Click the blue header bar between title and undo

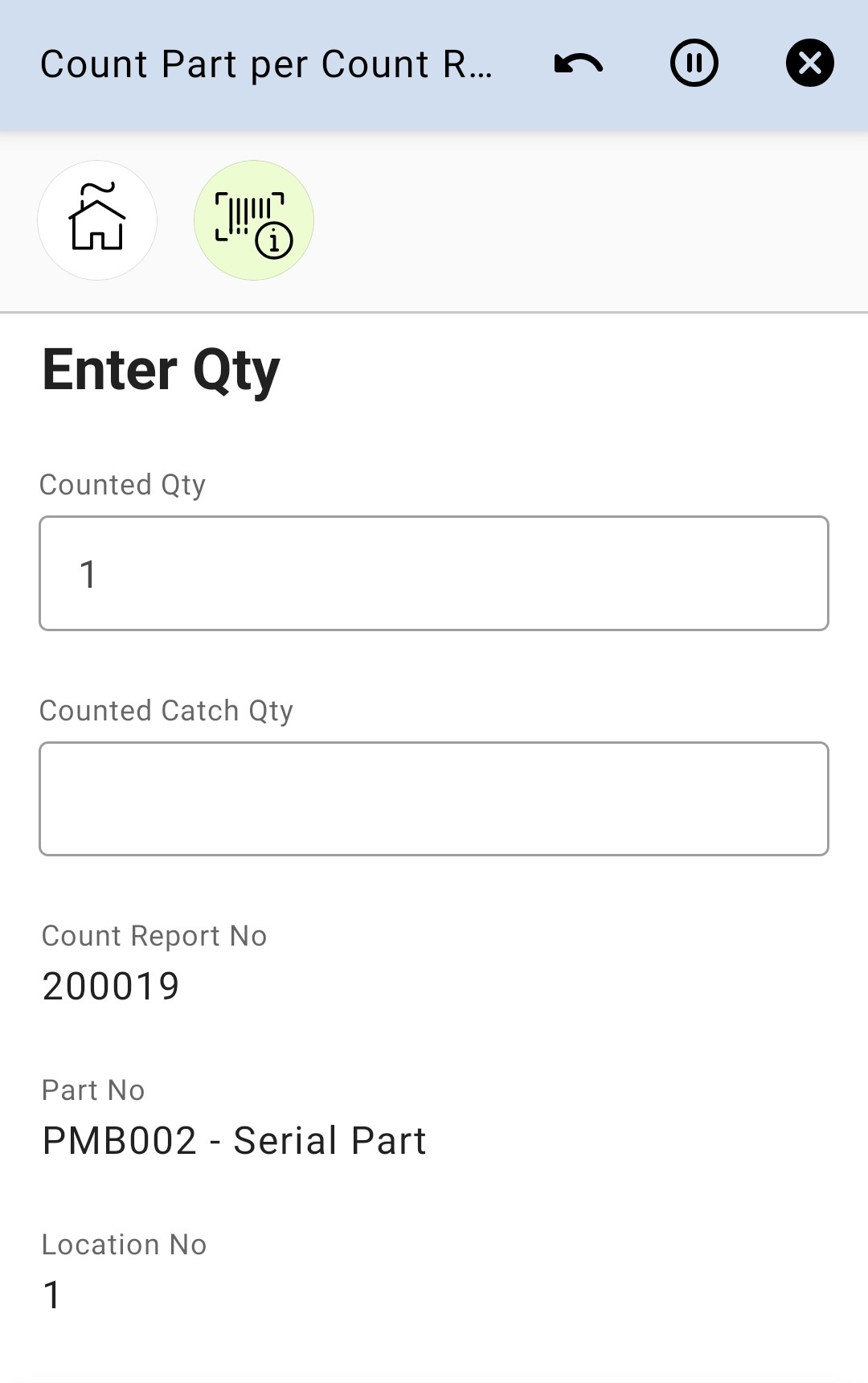[x=522, y=64]
